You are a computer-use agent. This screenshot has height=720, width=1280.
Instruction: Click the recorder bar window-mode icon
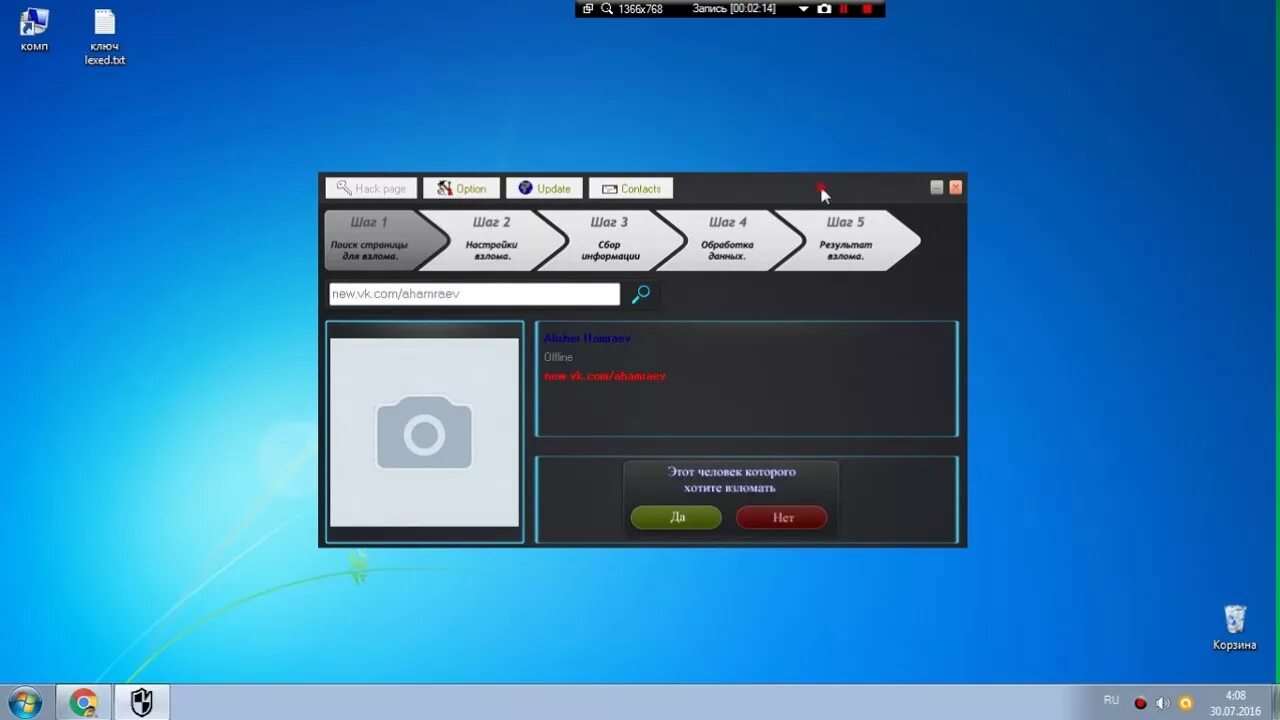coord(588,9)
